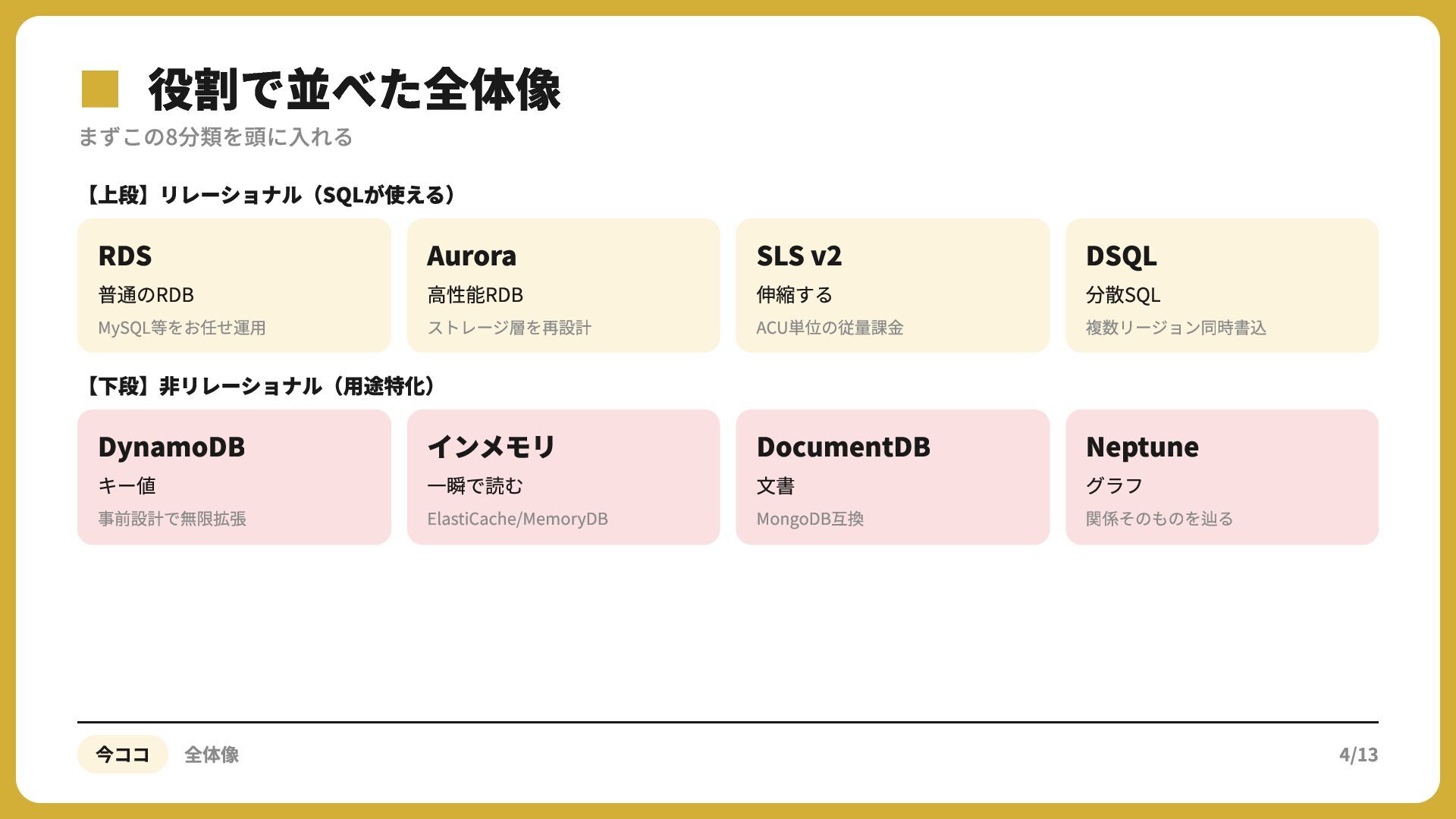Select the caption MongoDB互換
This screenshot has width=1456, height=819.
coord(810,519)
